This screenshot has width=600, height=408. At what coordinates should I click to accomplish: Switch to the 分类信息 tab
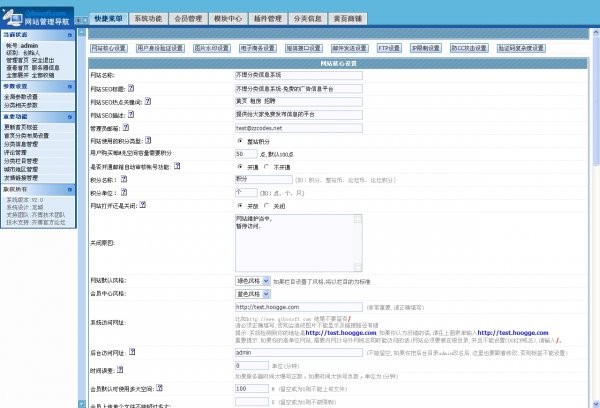pyautogui.click(x=308, y=18)
